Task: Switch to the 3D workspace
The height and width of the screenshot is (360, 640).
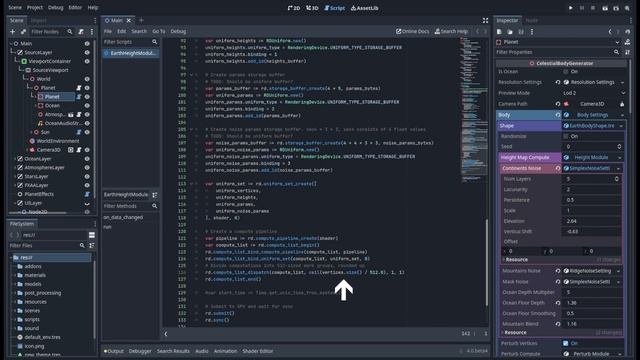Action: point(312,8)
